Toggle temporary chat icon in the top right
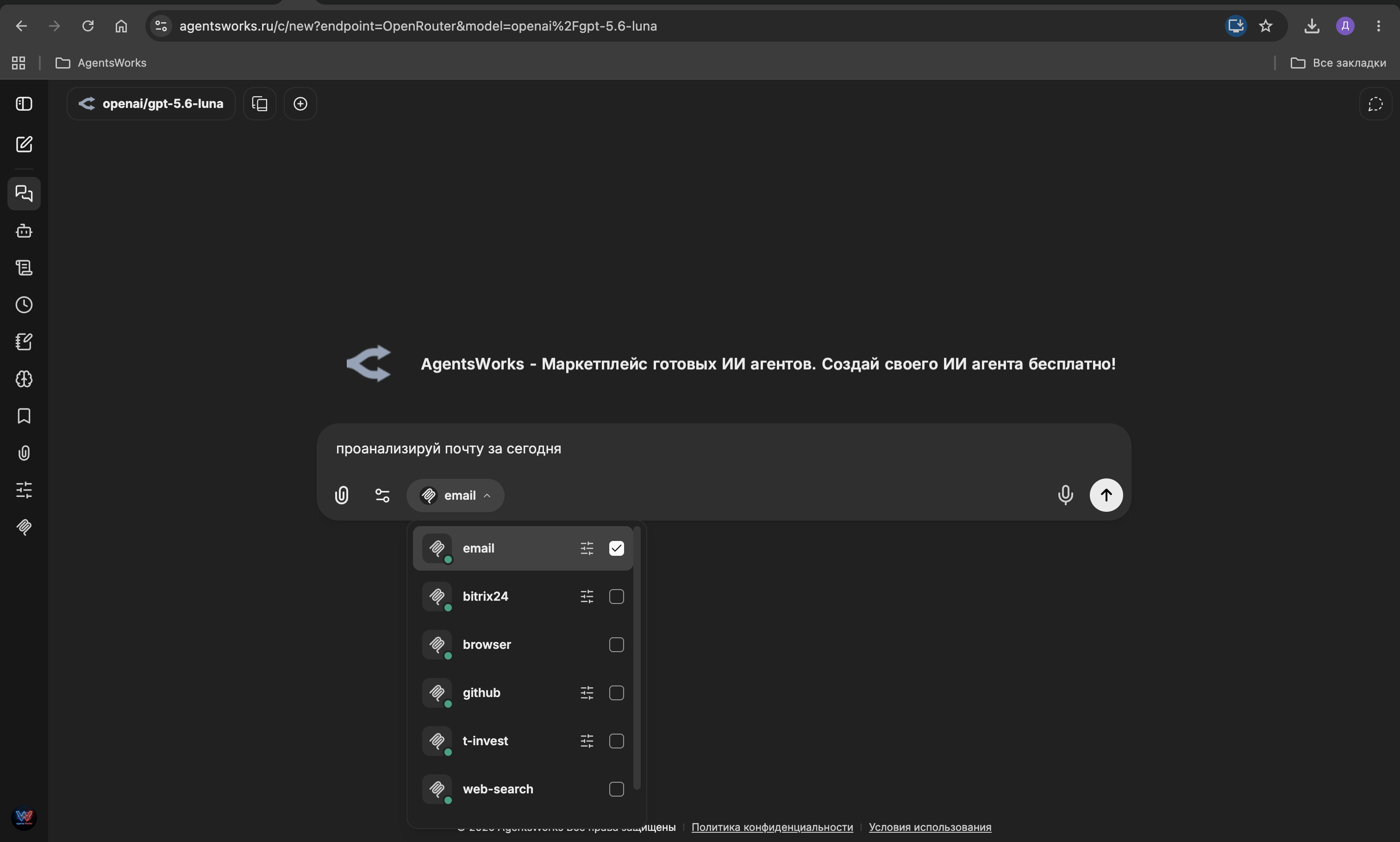 point(1375,104)
